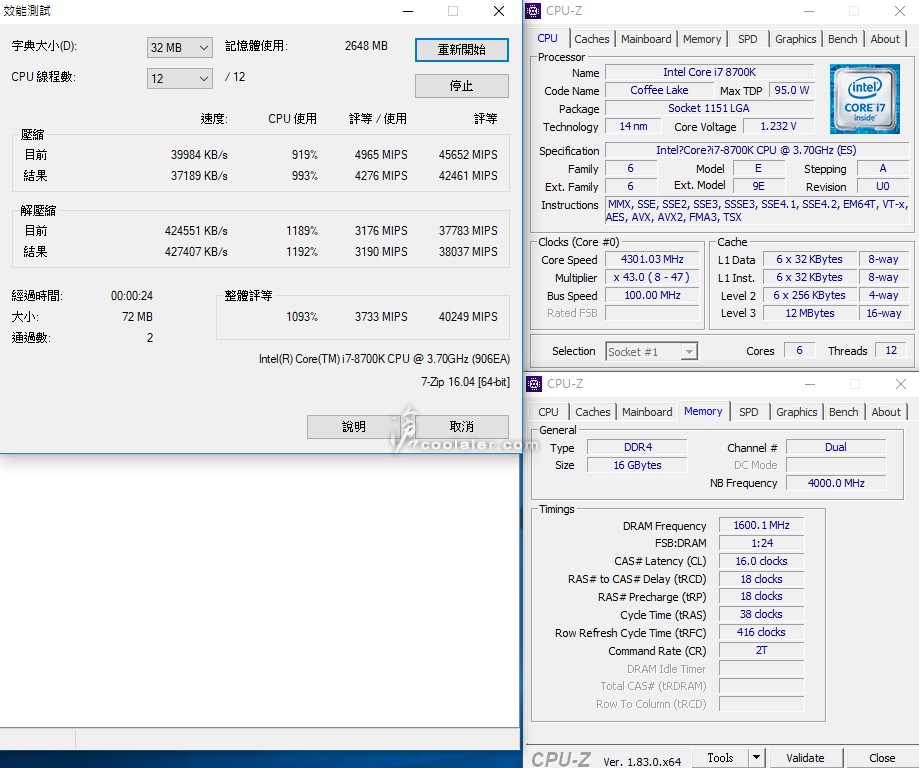Switch to Bench tab in top CPU-Z window
The height and width of the screenshot is (768, 919).
point(842,39)
